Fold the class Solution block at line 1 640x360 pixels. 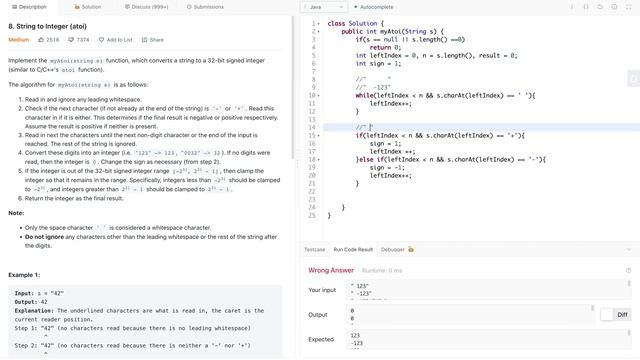click(x=319, y=24)
